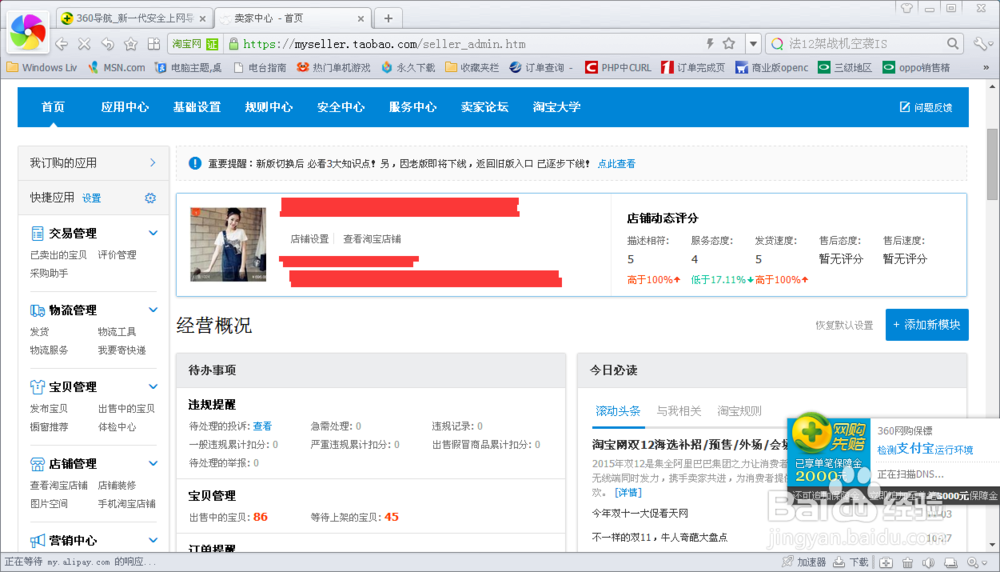Switch to the 360导航 tab

point(134,18)
